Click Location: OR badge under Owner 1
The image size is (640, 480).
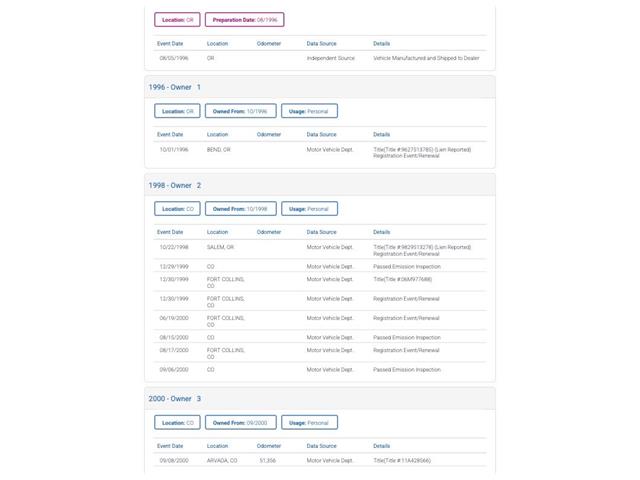tap(177, 111)
